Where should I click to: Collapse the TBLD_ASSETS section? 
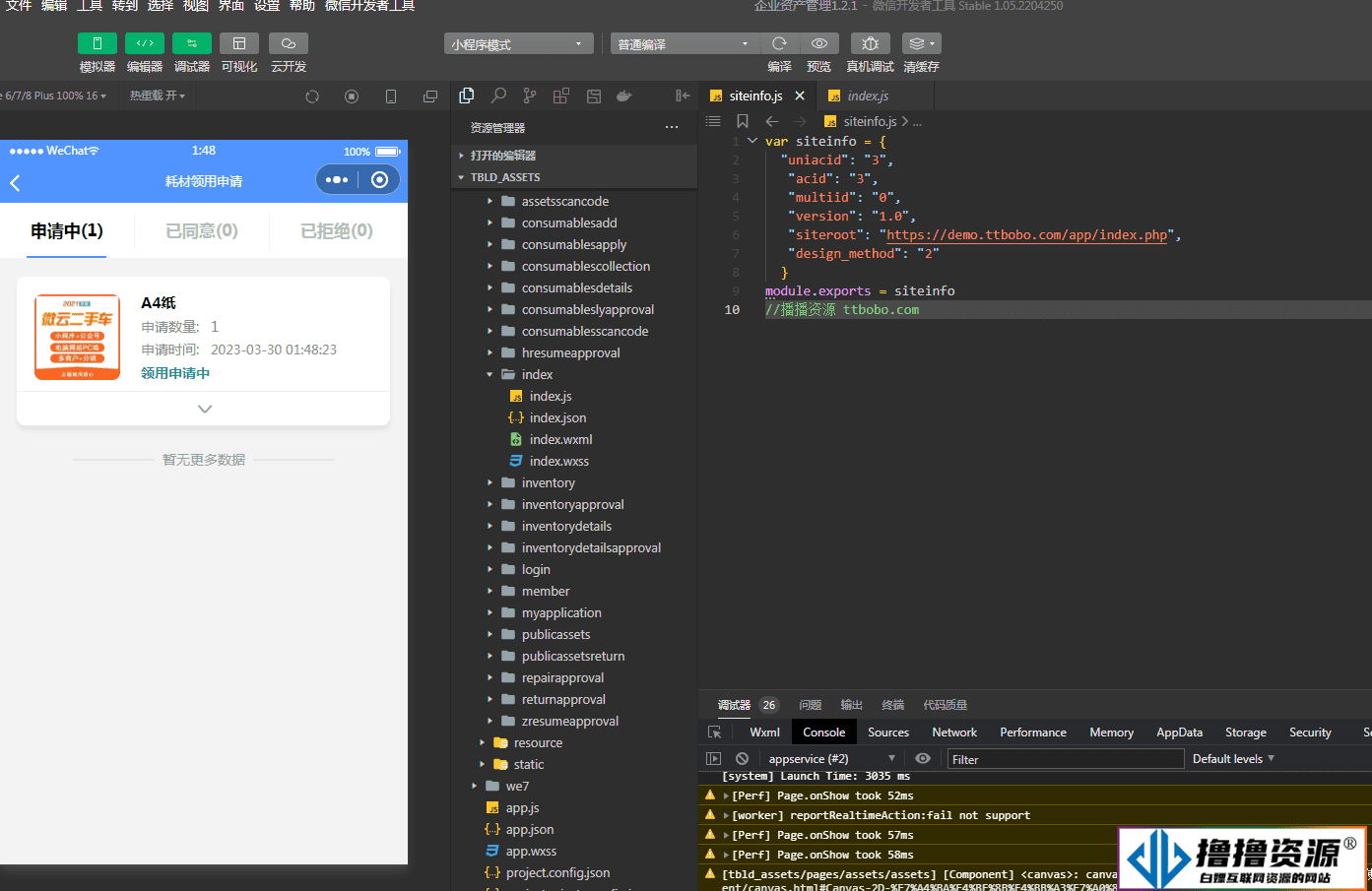point(574,177)
